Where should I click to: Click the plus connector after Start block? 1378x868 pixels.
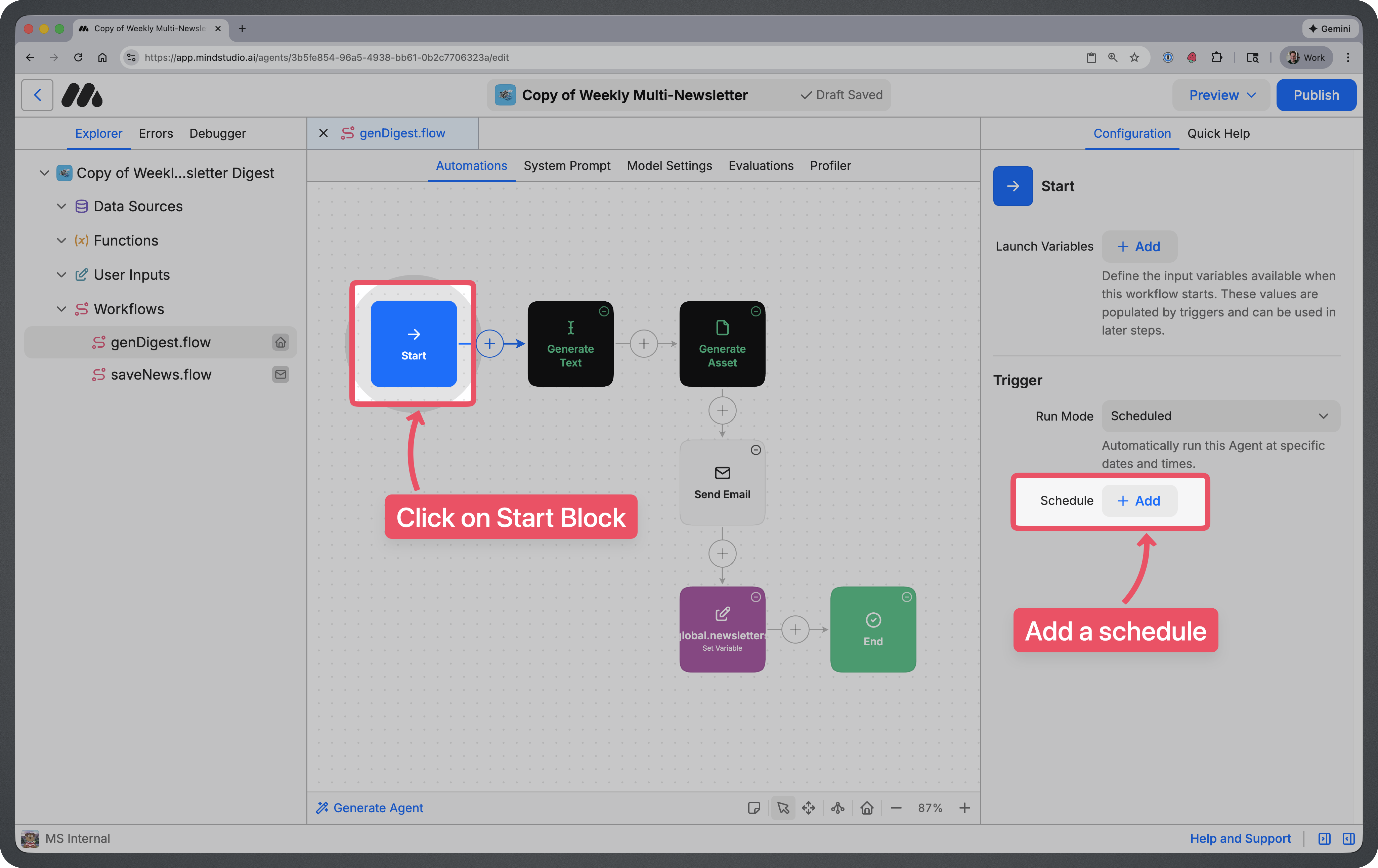point(489,344)
